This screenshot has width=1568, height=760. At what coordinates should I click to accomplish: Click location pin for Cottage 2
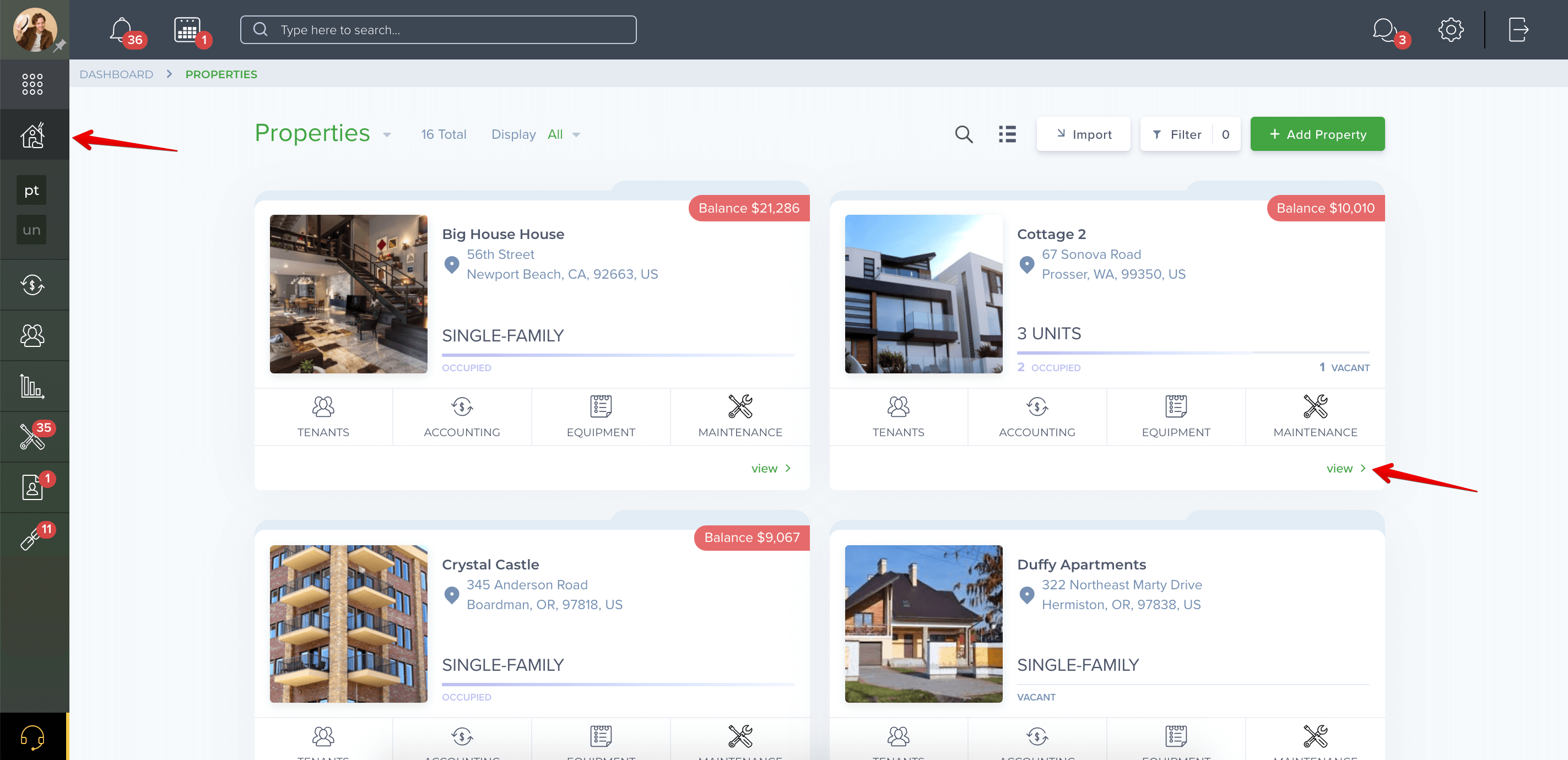(1027, 264)
